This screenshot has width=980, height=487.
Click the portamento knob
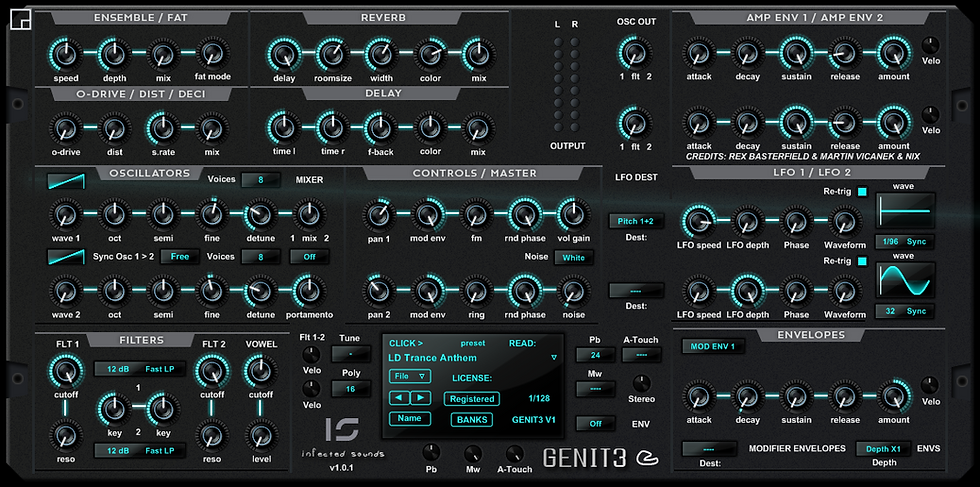click(308, 291)
